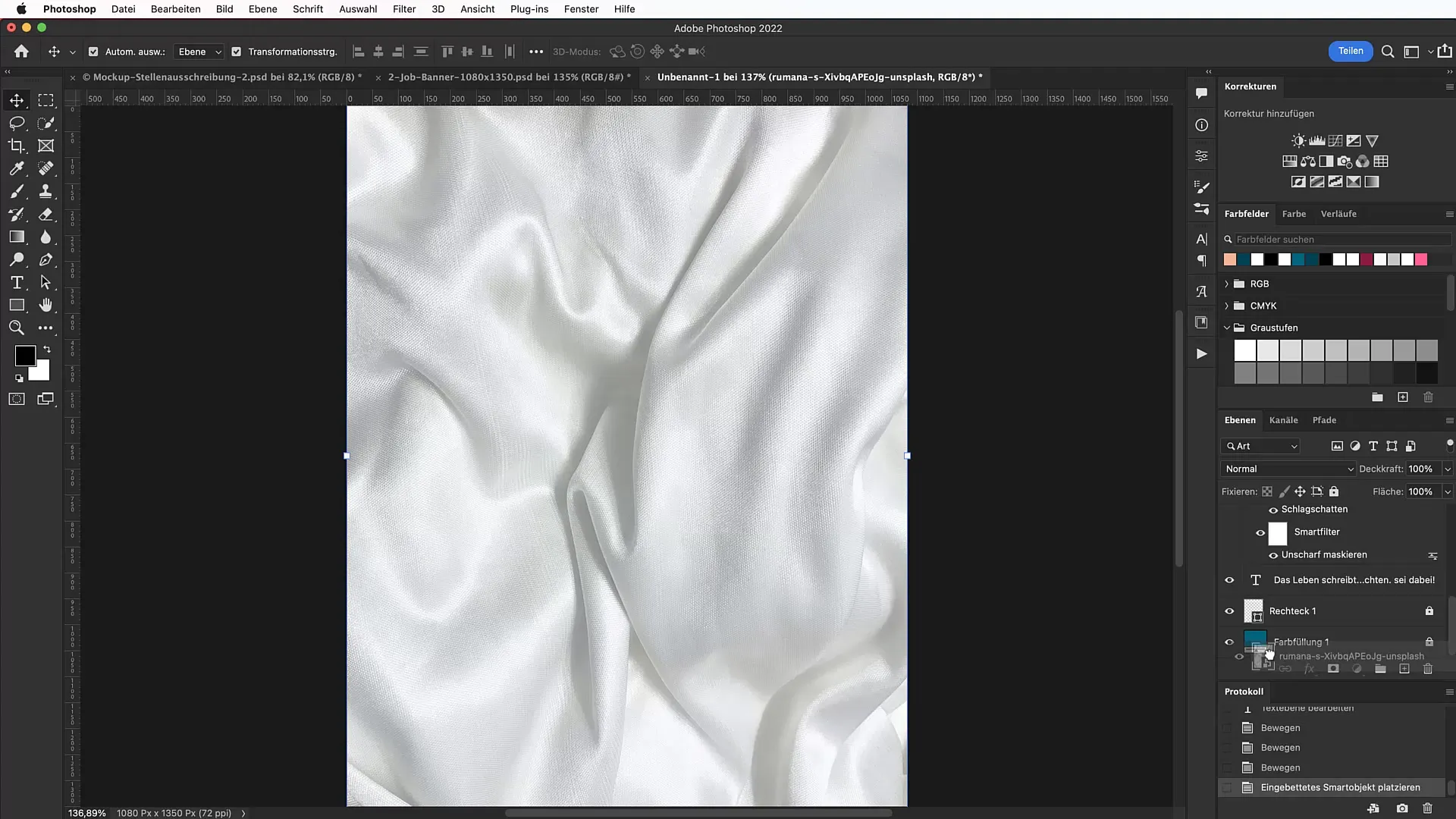Go to Photoshop Home screen
The height and width of the screenshot is (819, 1456).
pos(21,52)
